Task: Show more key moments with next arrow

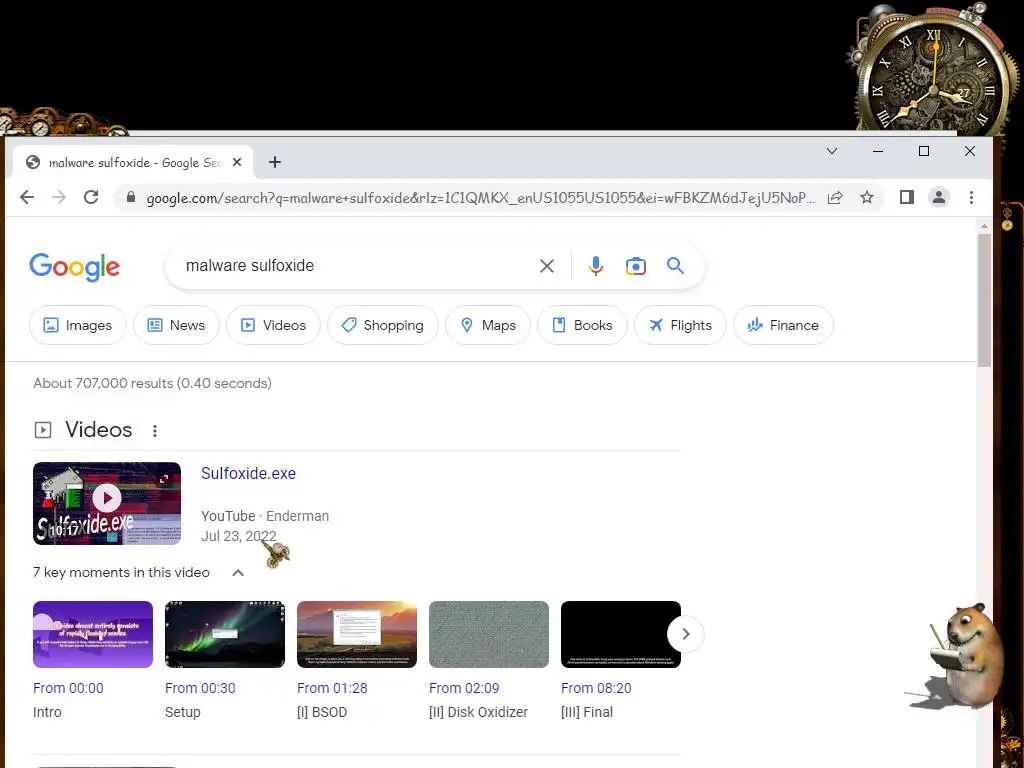Action: click(686, 633)
